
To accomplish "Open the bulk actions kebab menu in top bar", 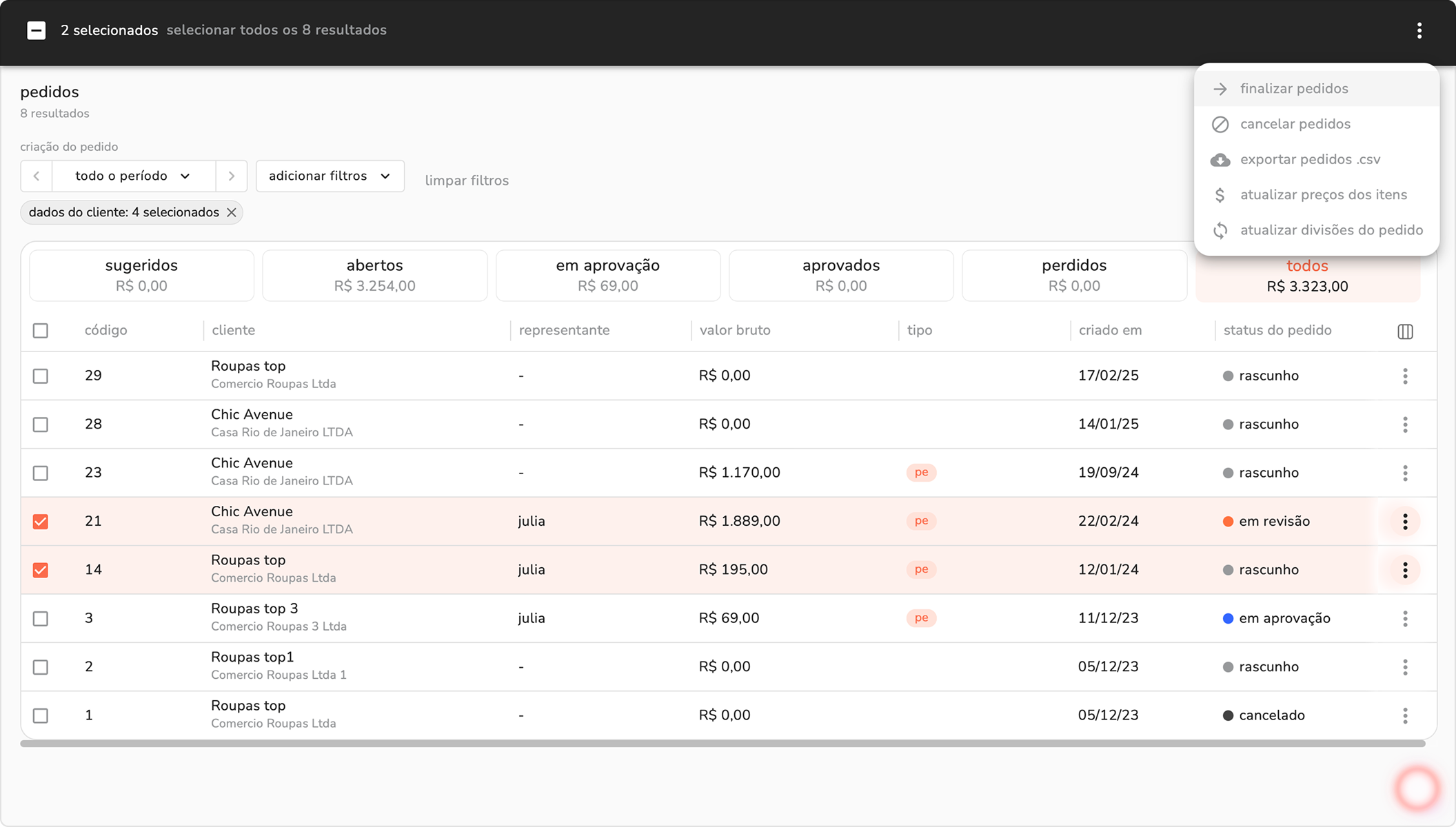I will pyautogui.click(x=1419, y=30).
